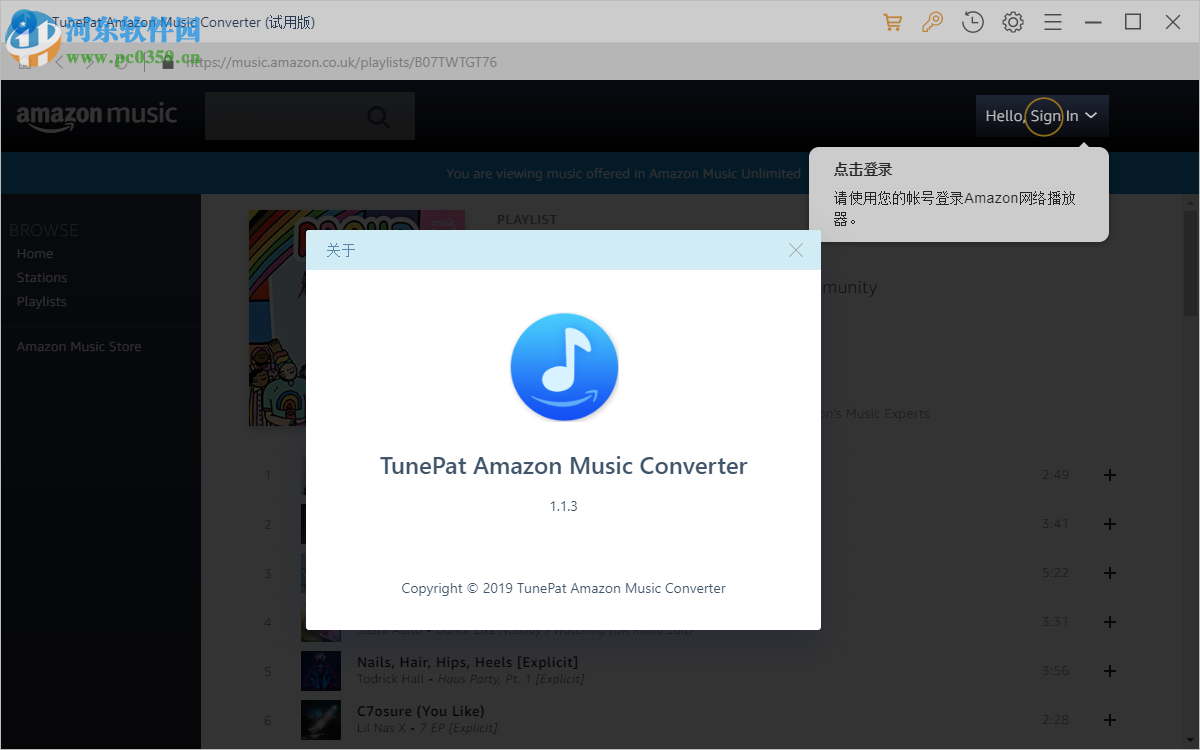Open the hamburger menu icon

[1052, 21]
